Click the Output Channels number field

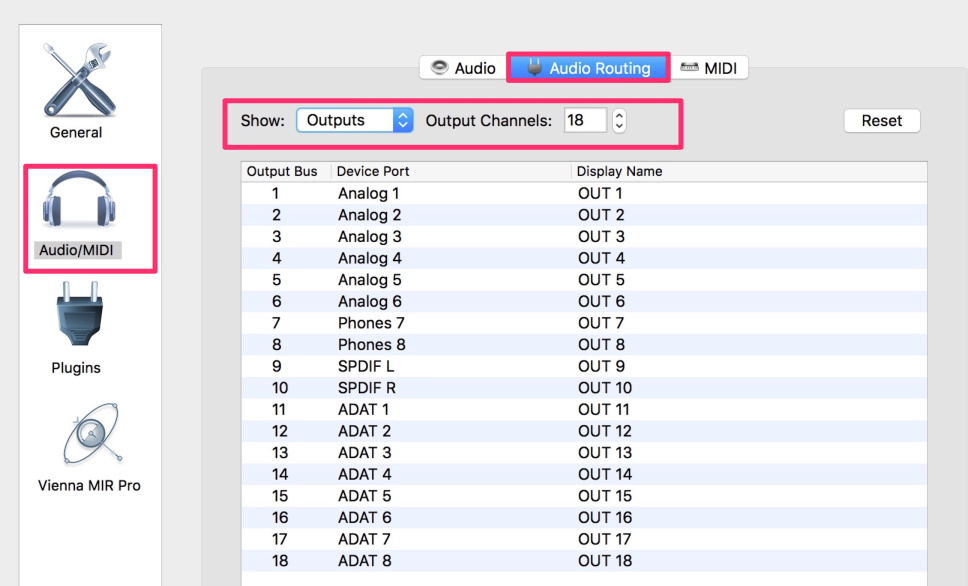(585, 120)
